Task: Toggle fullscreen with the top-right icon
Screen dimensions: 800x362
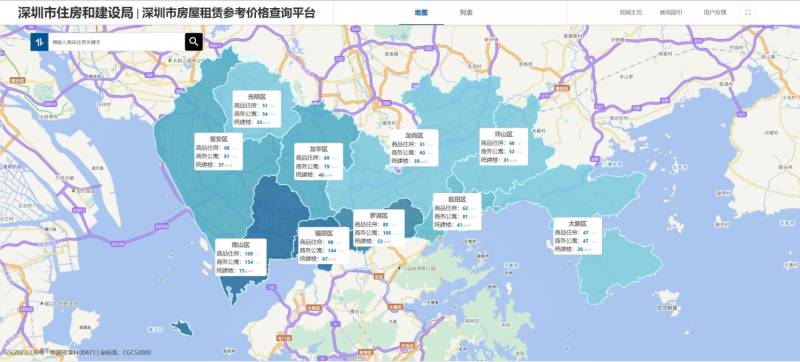Action: (x=748, y=13)
